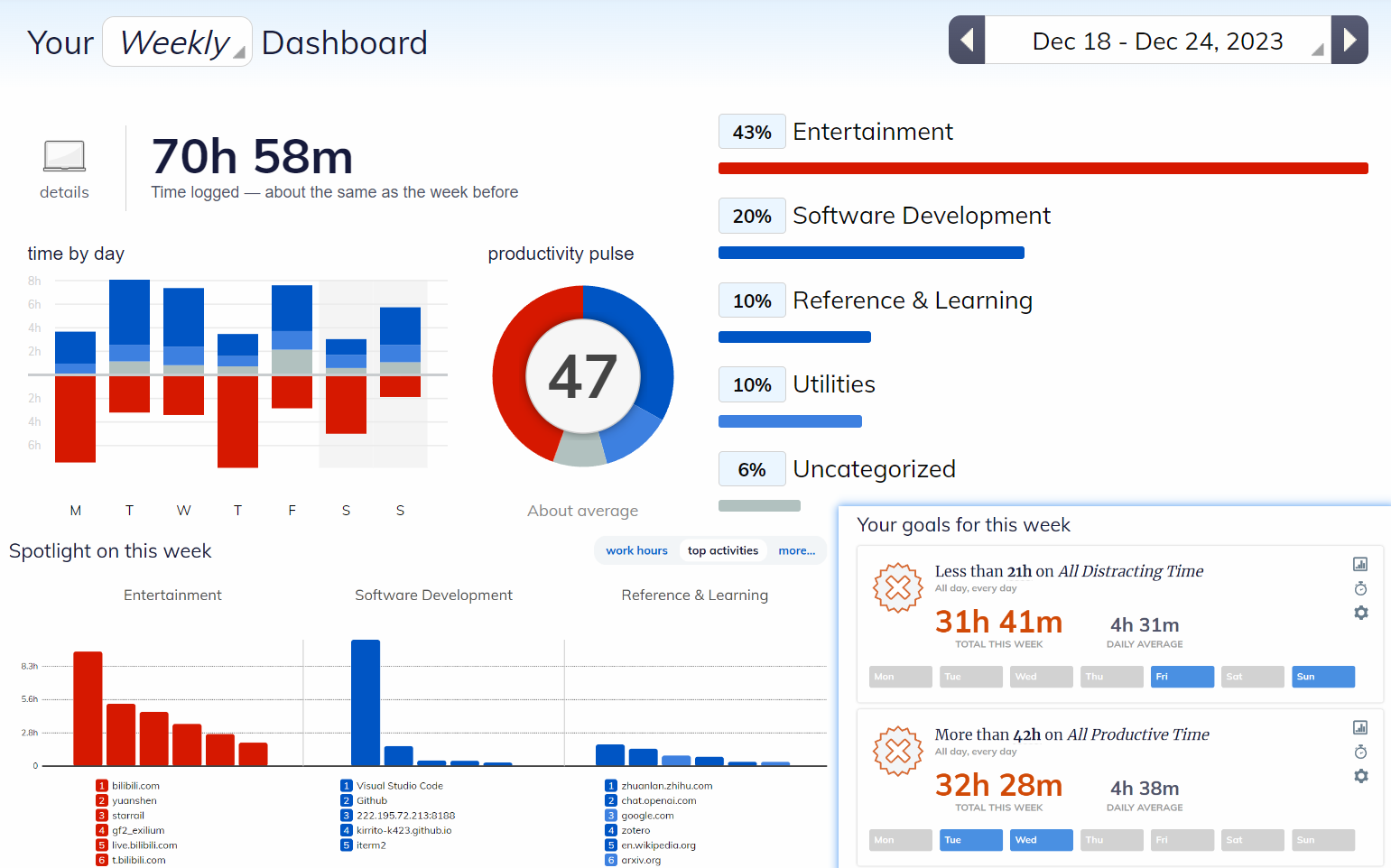This screenshot has height=868, width=1391.
Task: Select the top activities tab
Action: click(x=722, y=550)
